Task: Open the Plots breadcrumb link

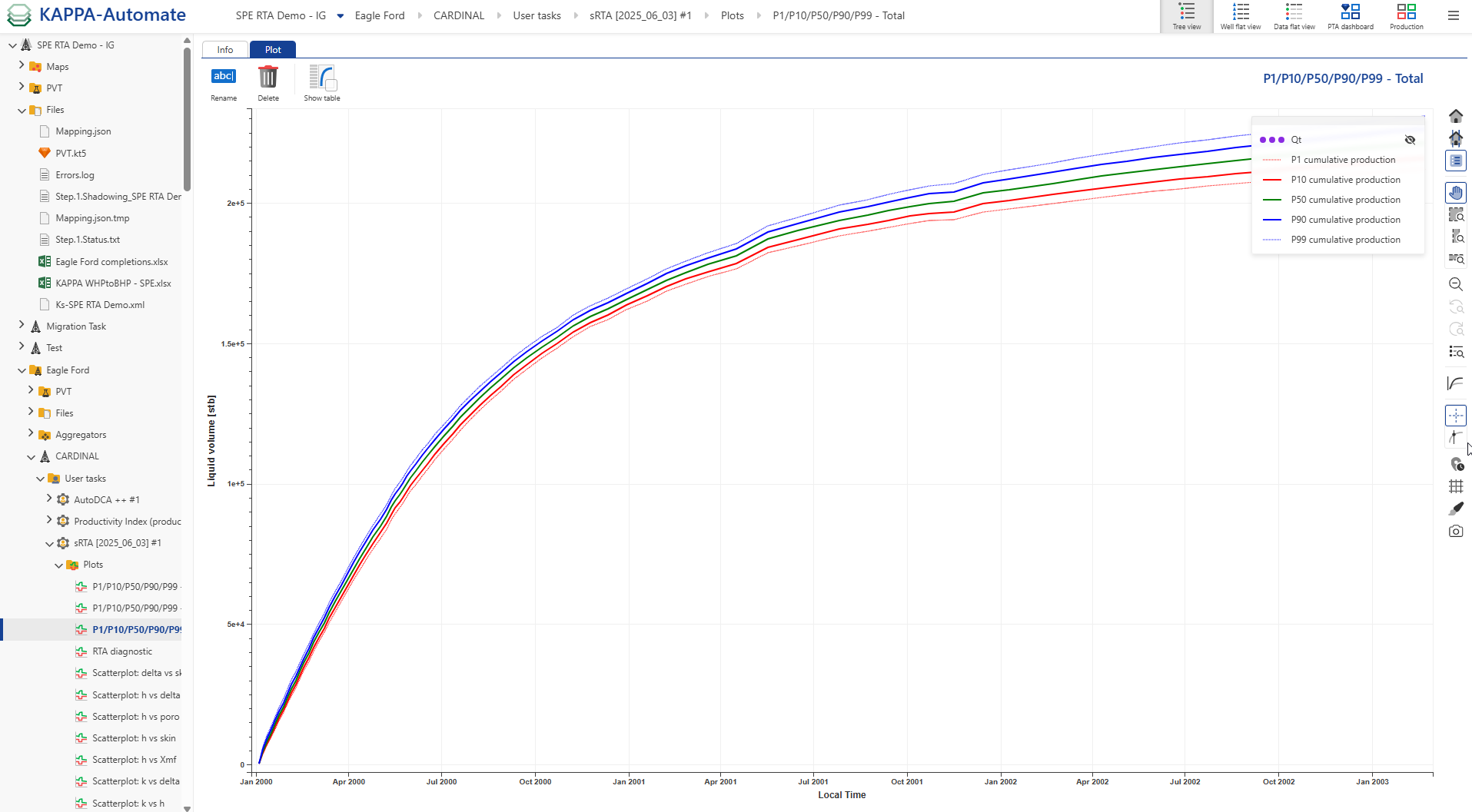Action: pyautogui.click(x=731, y=15)
